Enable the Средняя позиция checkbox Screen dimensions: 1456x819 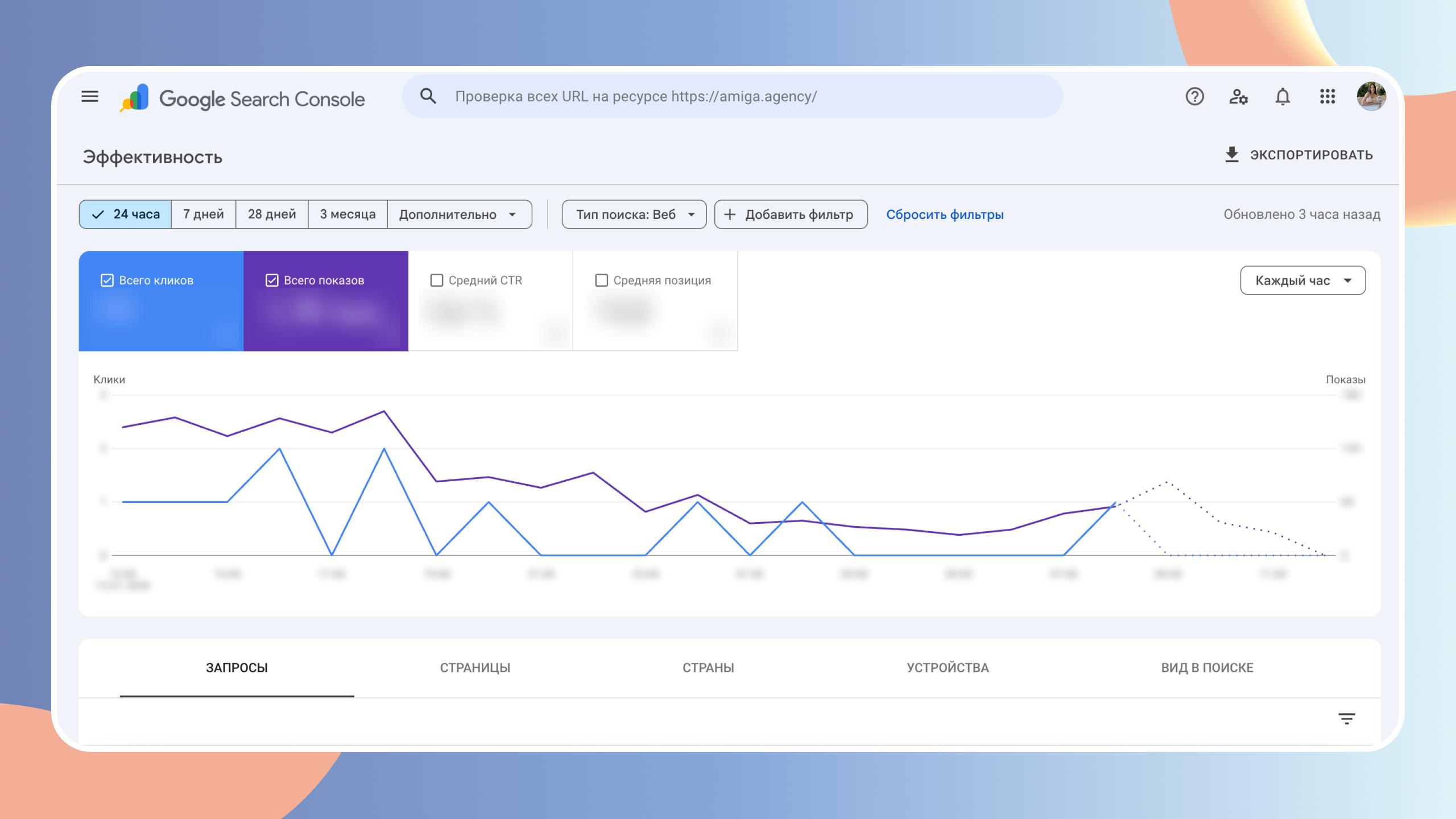(x=601, y=280)
